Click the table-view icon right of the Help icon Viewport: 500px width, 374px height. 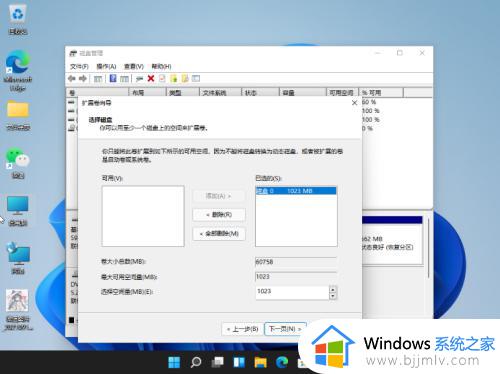(x=124, y=79)
